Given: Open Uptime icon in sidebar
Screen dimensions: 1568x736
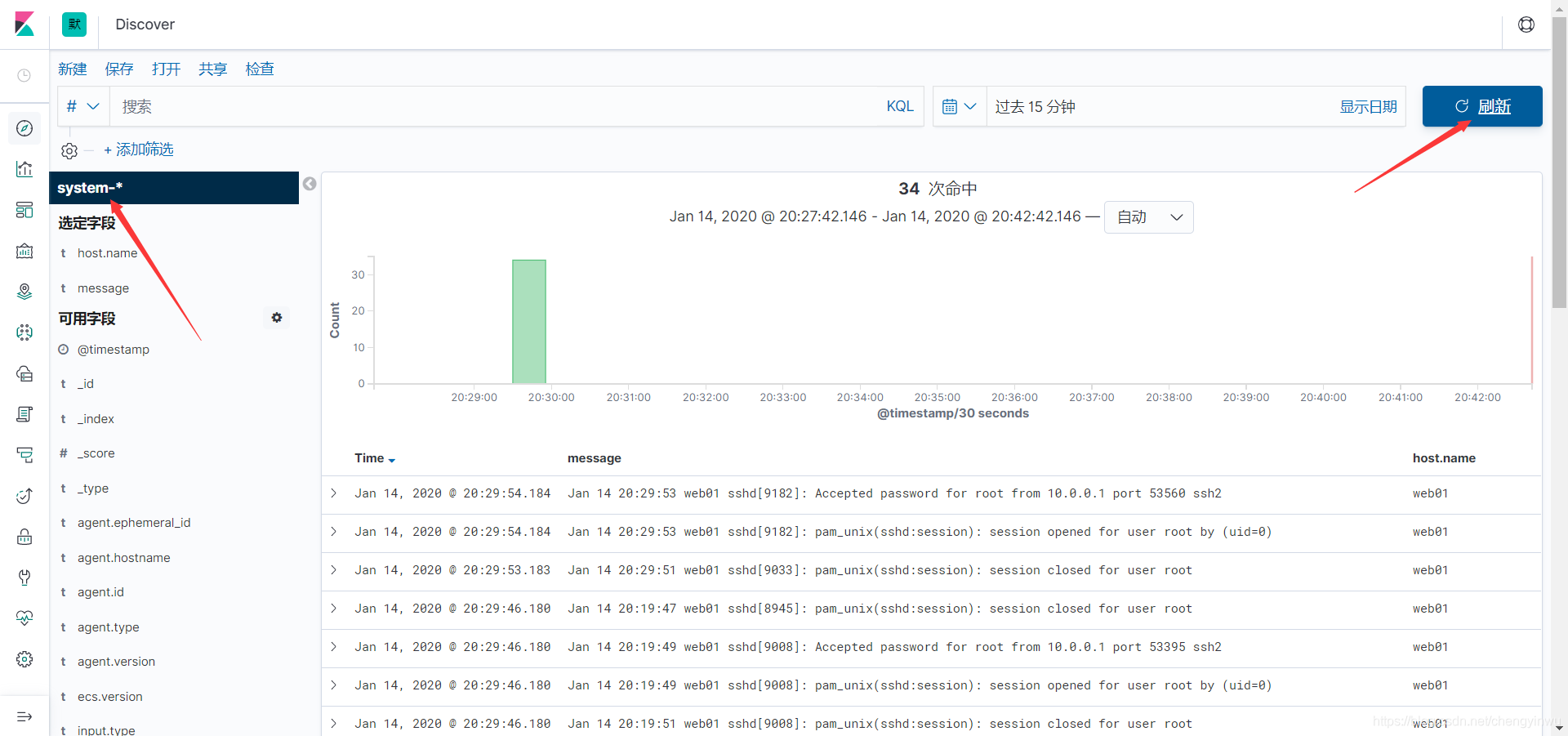Looking at the screenshot, I should pyautogui.click(x=24, y=496).
